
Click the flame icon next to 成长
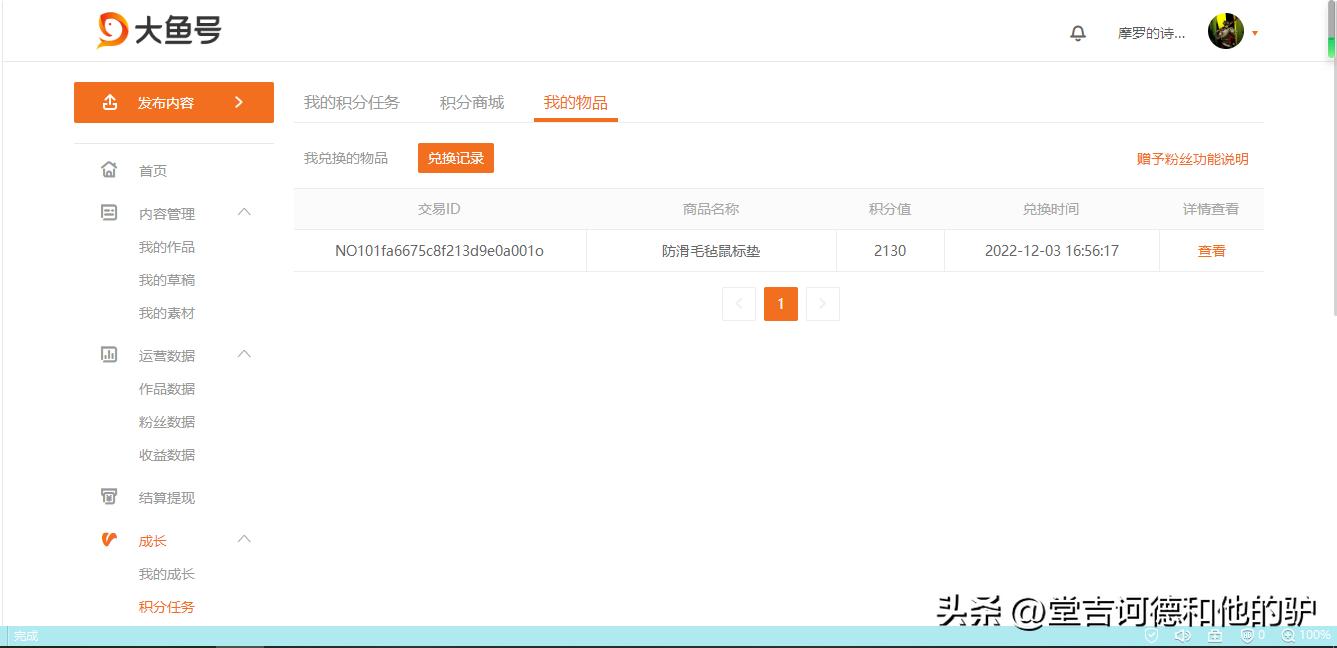coord(110,540)
